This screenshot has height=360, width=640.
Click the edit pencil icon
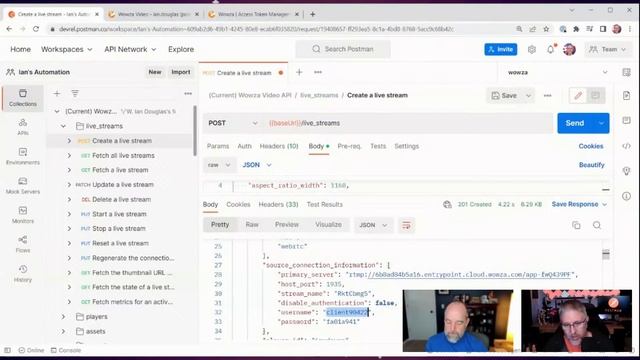click(x=578, y=96)
